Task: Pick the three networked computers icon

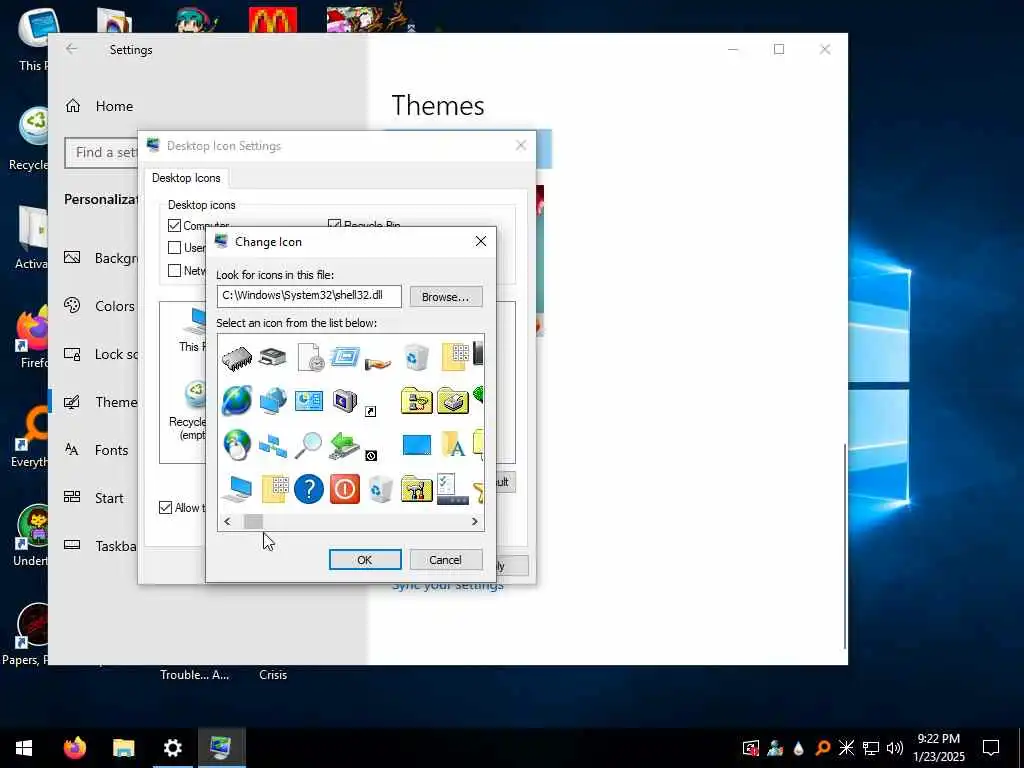Action: point(273,446)
